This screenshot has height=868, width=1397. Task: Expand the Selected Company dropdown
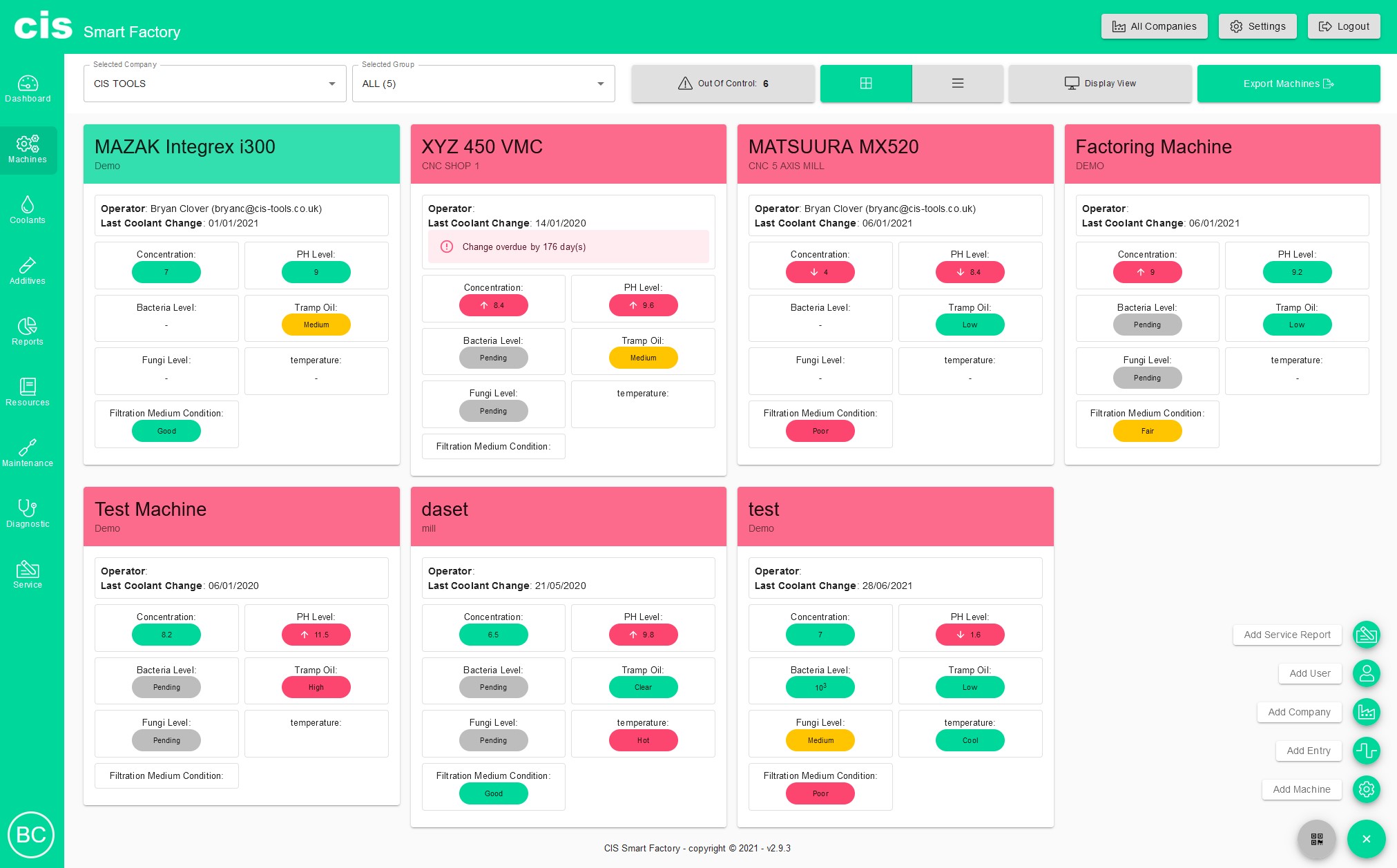coord(215,84)
